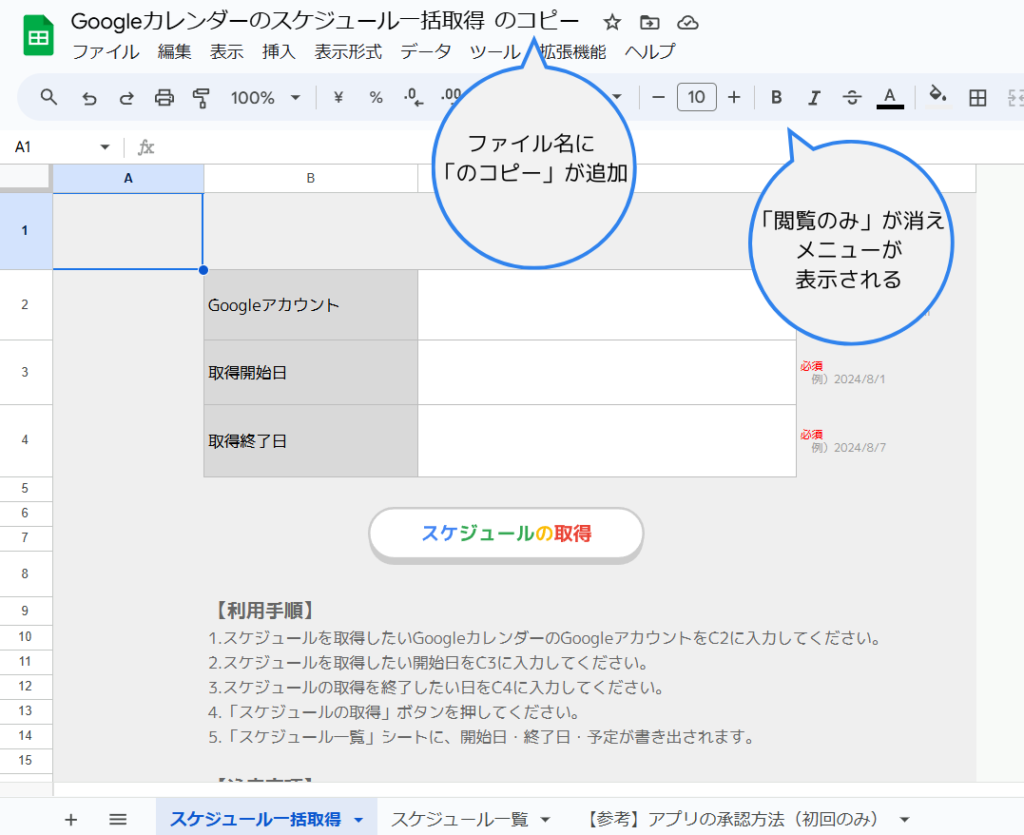Select the 取得開始日 input cell
This screenshot has width=1024, height=835.
point(607,372)
